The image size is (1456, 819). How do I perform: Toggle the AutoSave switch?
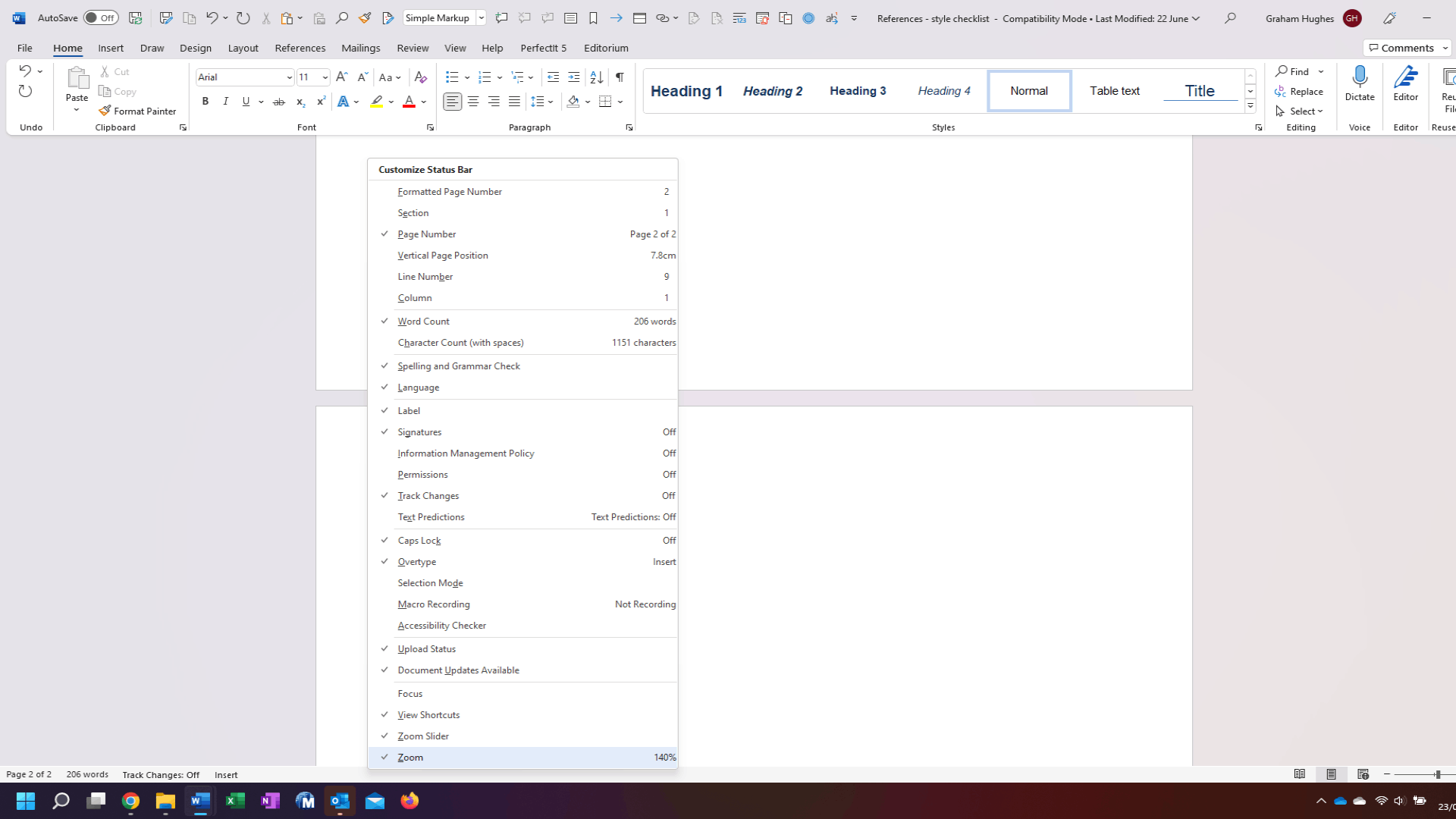coord(101,17)
